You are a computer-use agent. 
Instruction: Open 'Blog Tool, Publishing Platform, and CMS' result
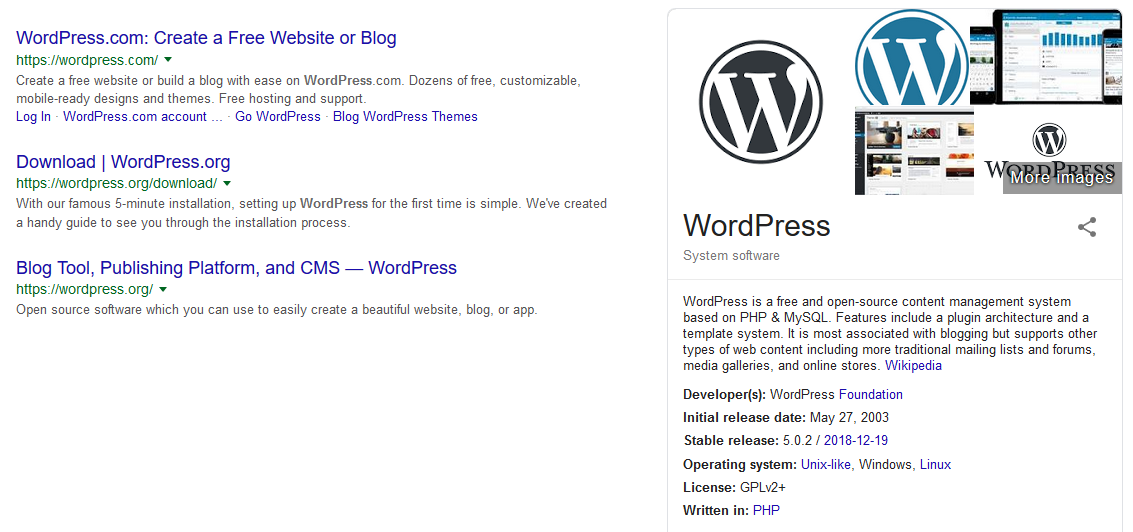coord(236,268)
